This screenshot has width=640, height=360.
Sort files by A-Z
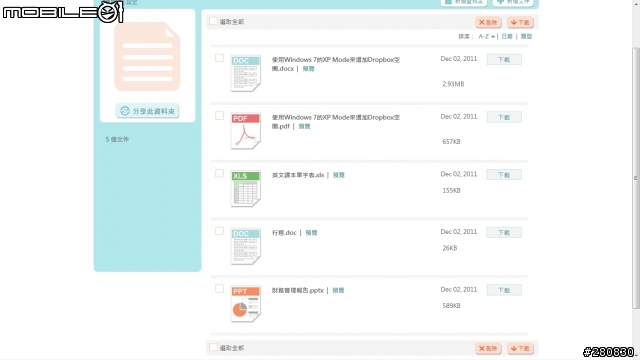pyautogui.click(x=487, y=36)
